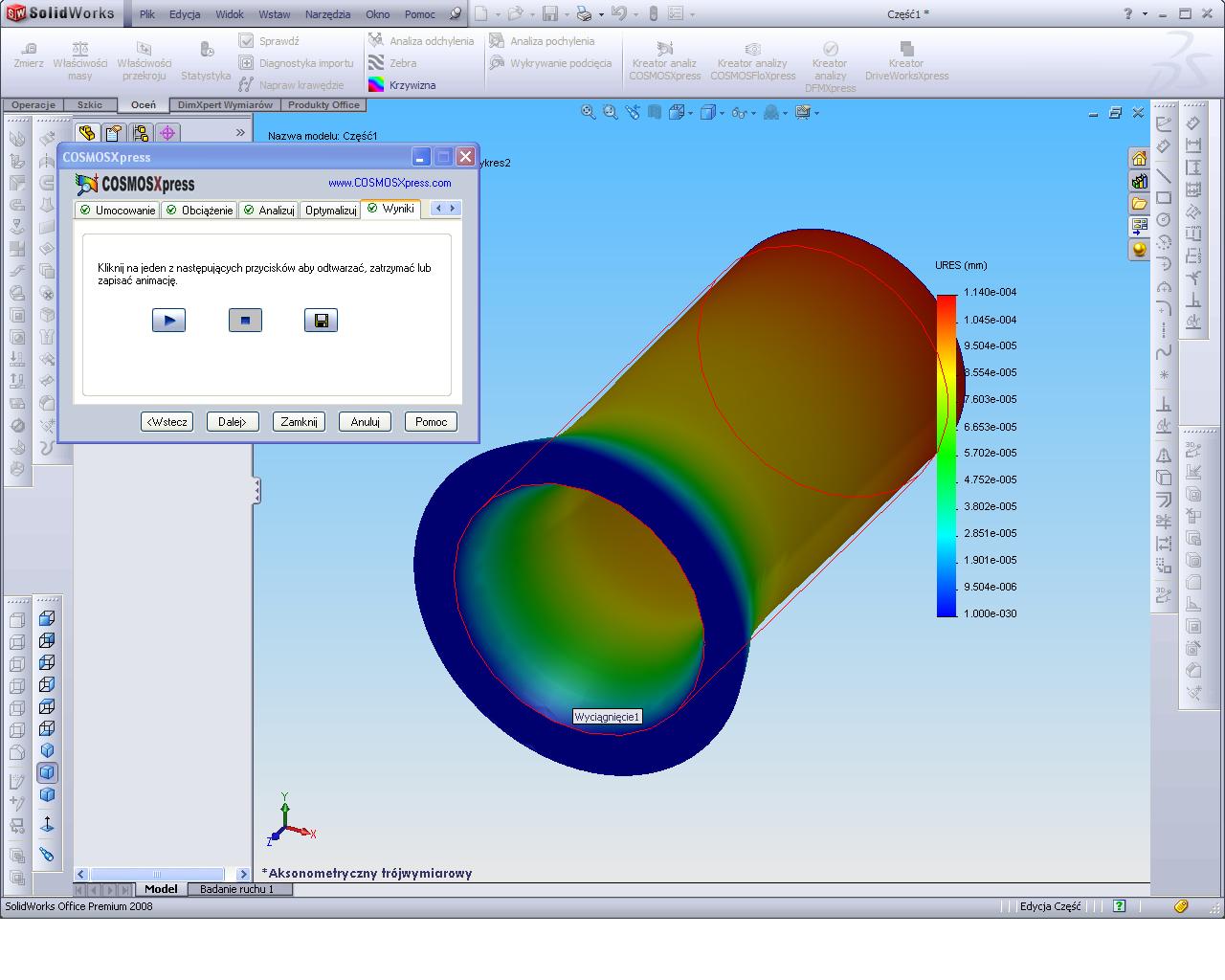Viewport: 1225px width, 980px height.
Task: Click the Pomoc button in COSMOSXpress dialog
Action: point(431,422)
